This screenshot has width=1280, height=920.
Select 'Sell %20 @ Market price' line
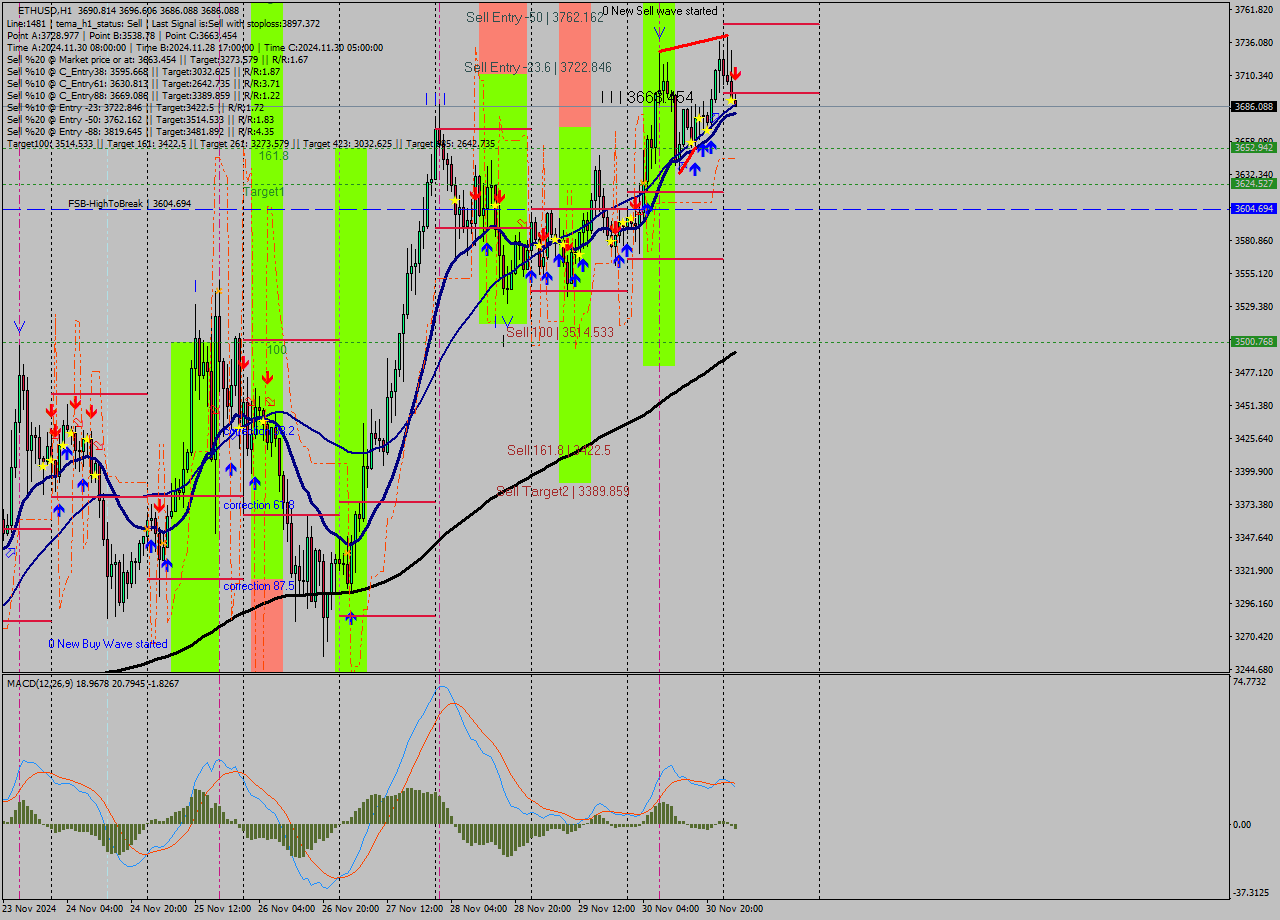[x=157, y=59]
